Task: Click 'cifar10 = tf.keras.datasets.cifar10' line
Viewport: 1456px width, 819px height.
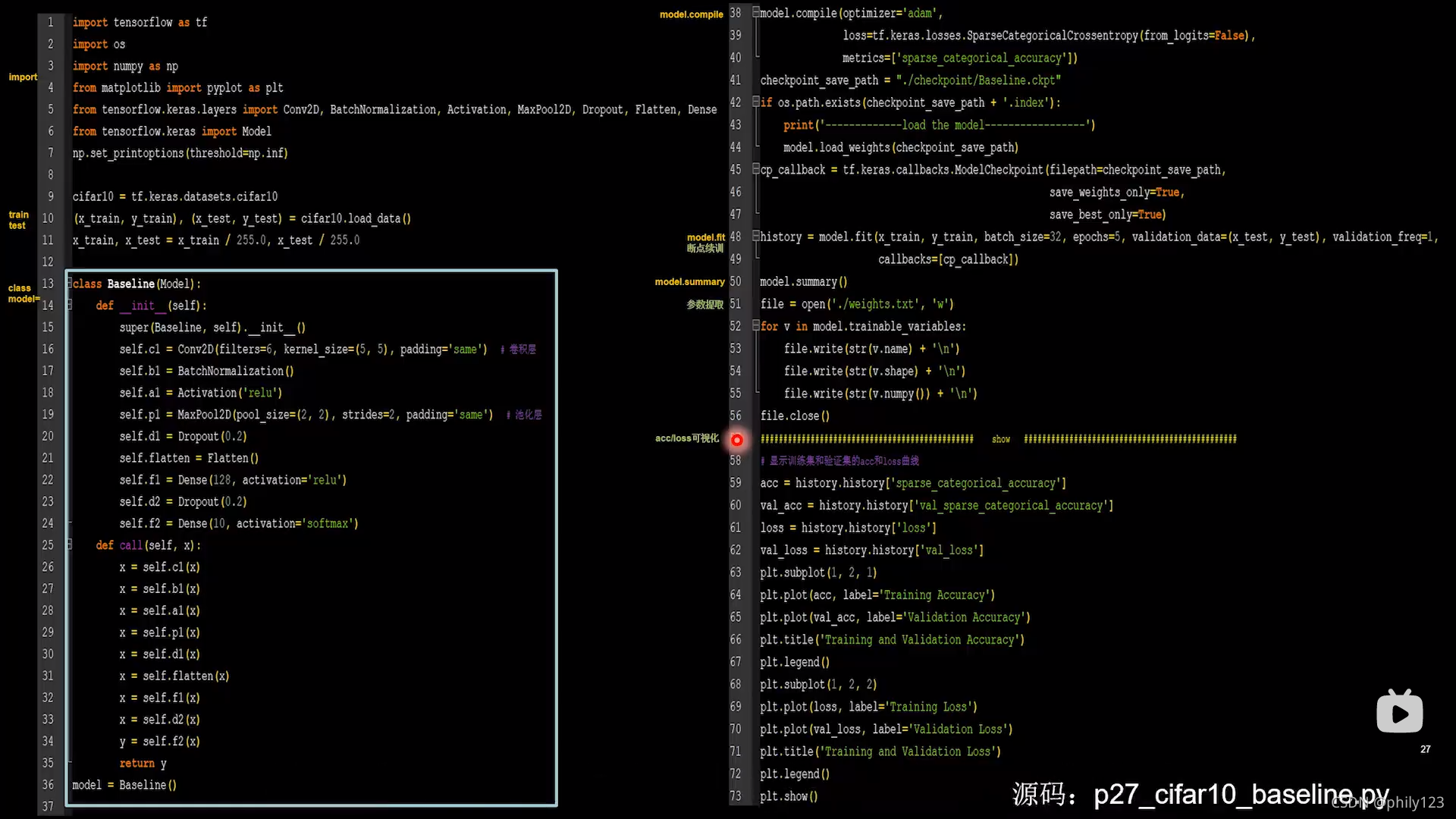Action: (x=175, y=196)
